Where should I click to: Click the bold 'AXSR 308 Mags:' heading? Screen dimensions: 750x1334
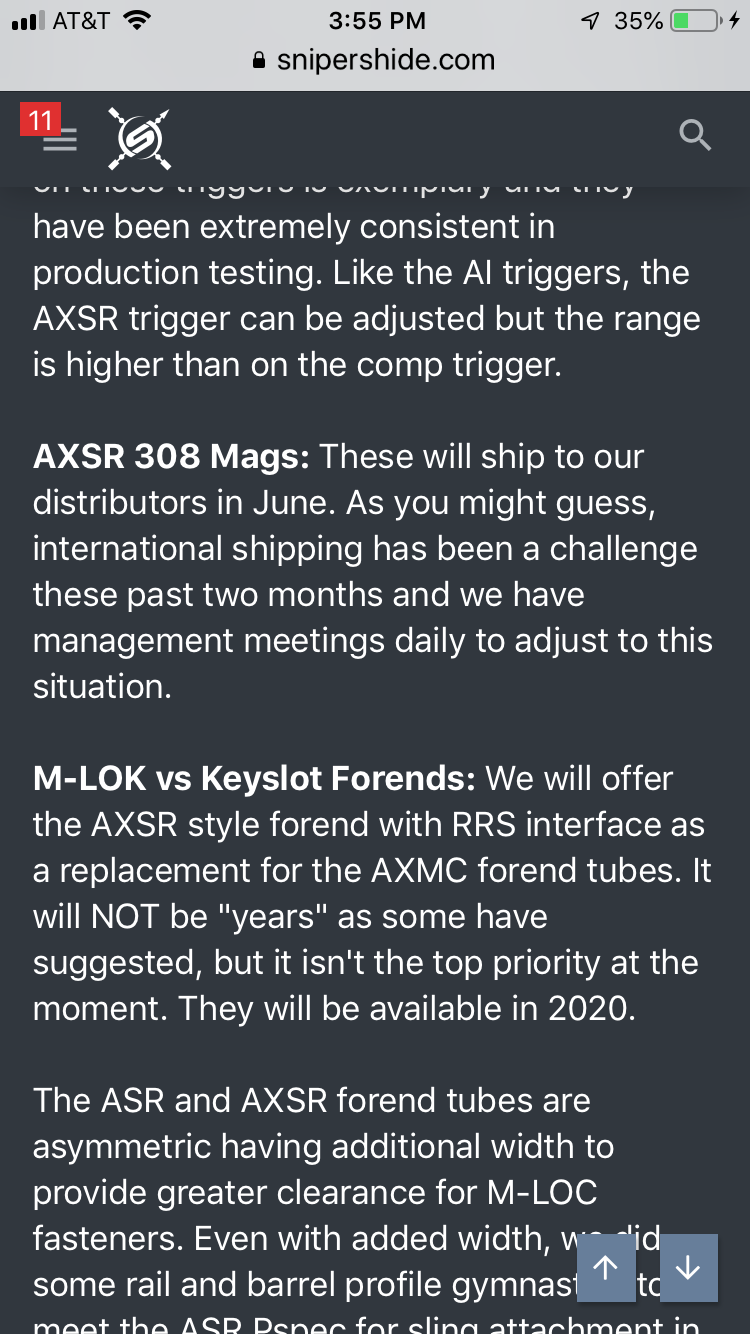tap(172, 457)
